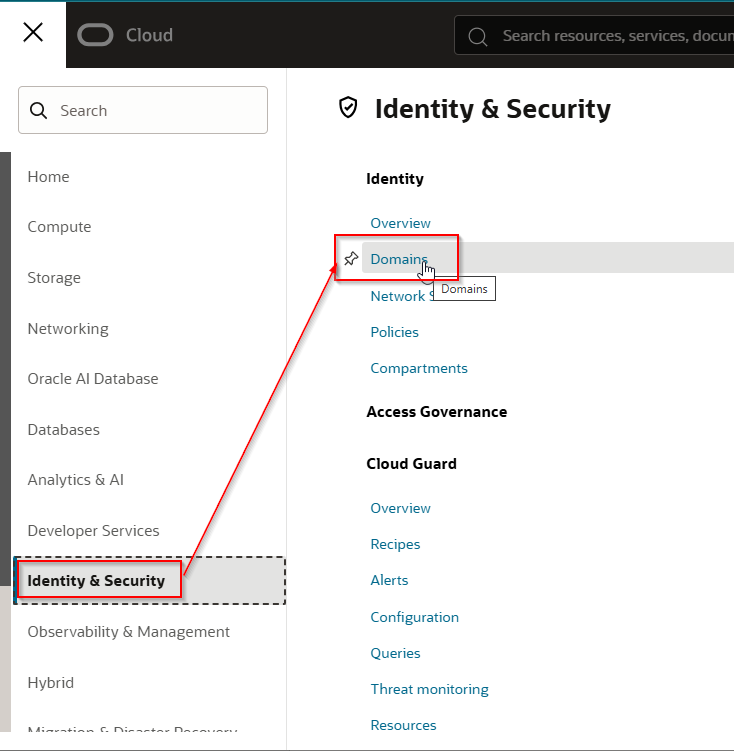Image resolution: width=734 pixels, height=751 pixels.
Task: Select Compute in the navigation menu
Action: tap(59, 227)
